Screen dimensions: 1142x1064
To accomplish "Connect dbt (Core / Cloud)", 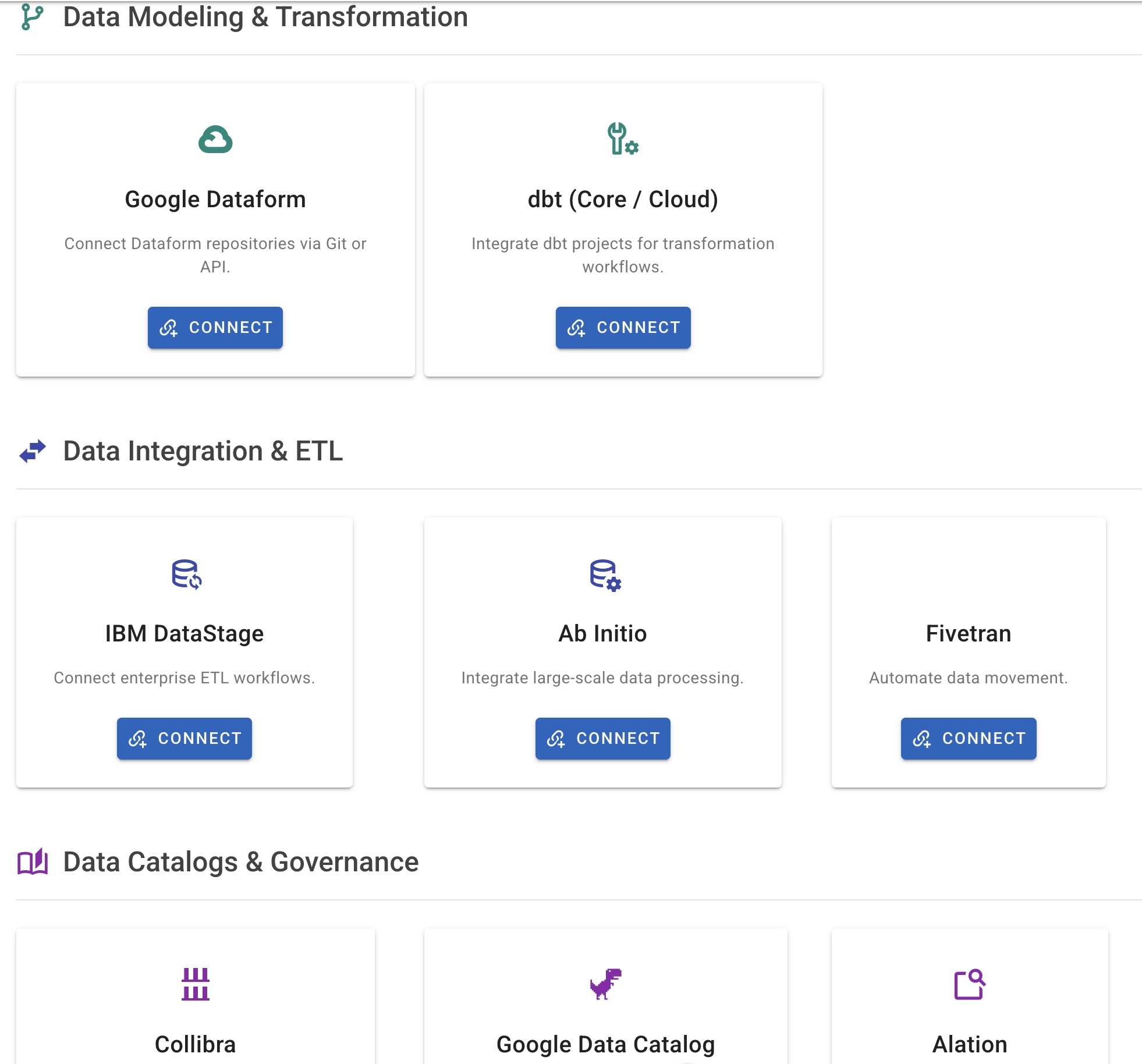I will pyautogui.click(x=623, y=328).
